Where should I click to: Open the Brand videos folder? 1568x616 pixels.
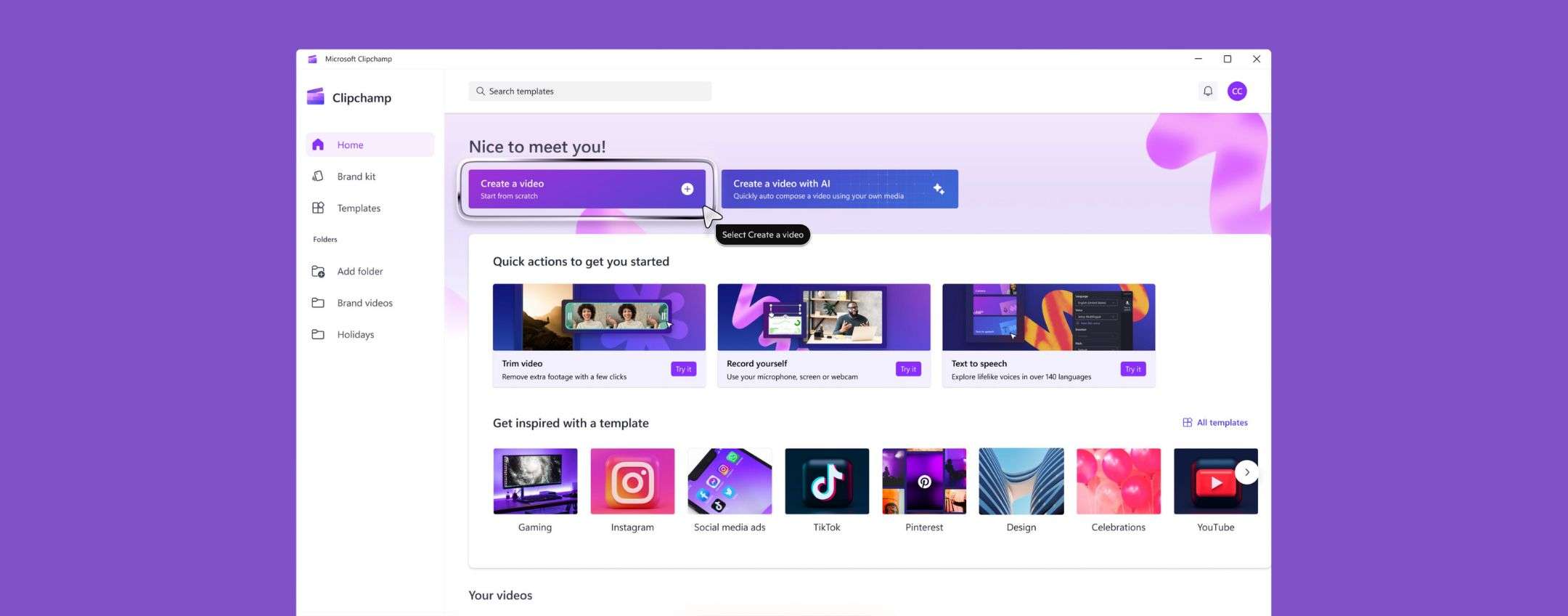click(x=364, y=303)
